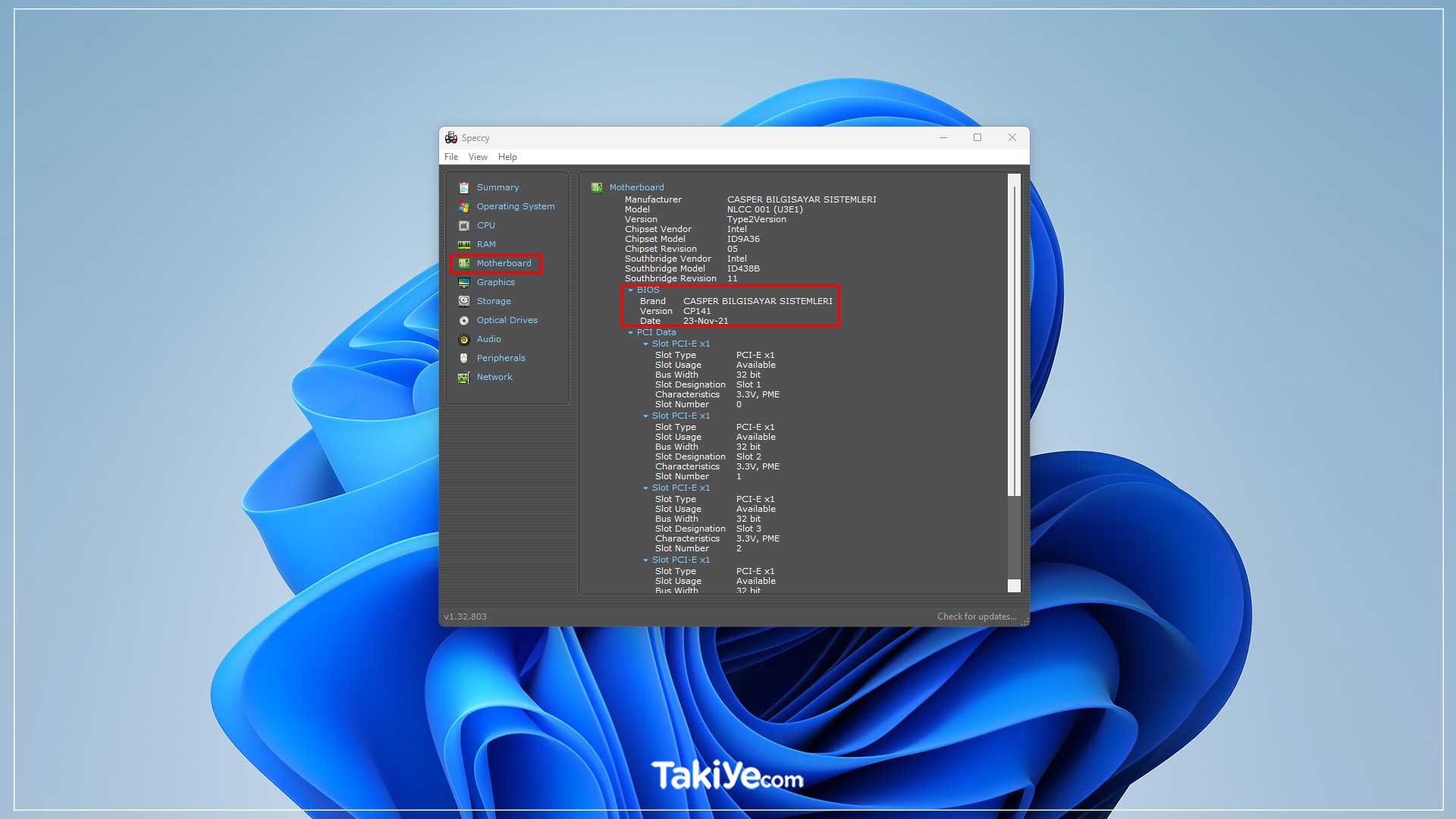This screenshot has height=819, width=1456.
Task: Click the Model value NLCC 001 (U3E1)
Action: click(764, 209)
